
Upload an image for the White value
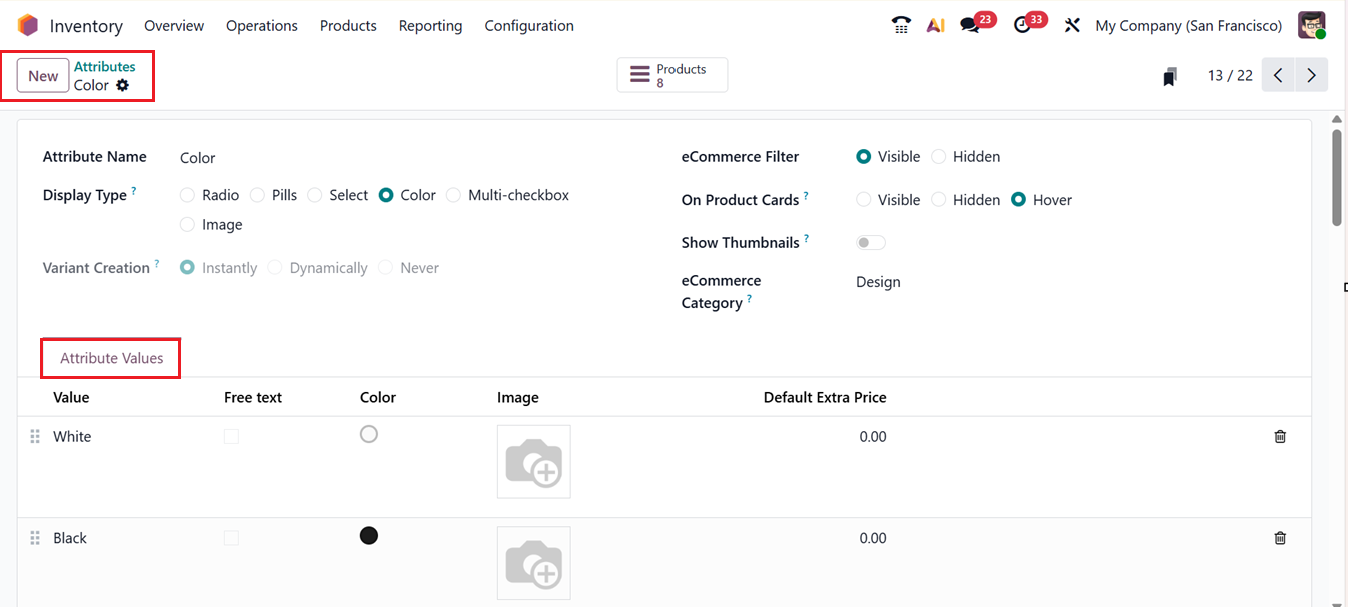533,461
